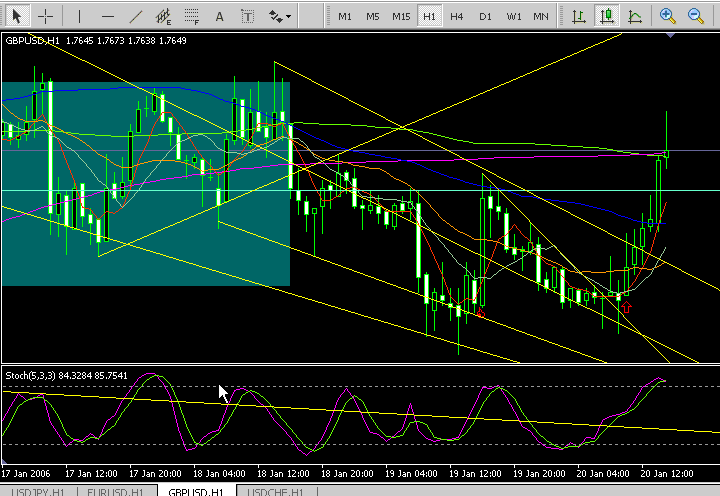The image size is (720, 496).
Task: Select the Fibonacci retracement tool
Action: point(191,17)
